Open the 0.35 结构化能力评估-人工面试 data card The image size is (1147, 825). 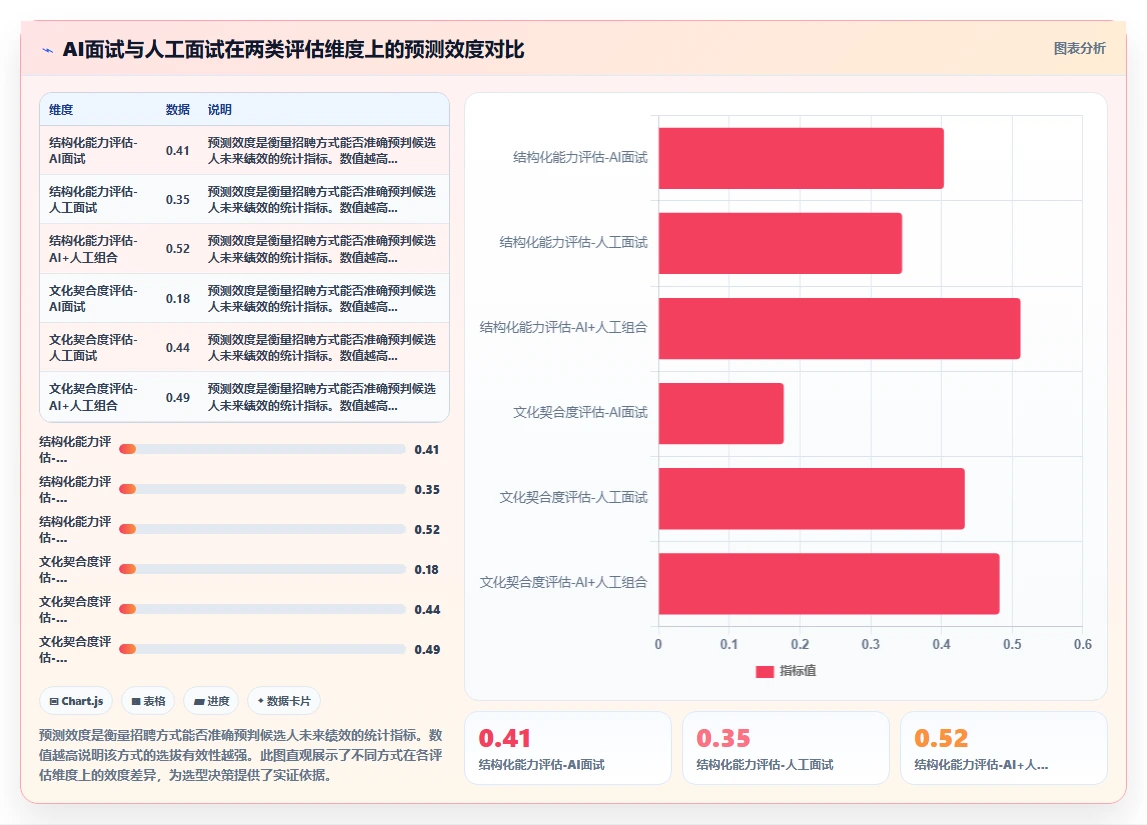786,748
